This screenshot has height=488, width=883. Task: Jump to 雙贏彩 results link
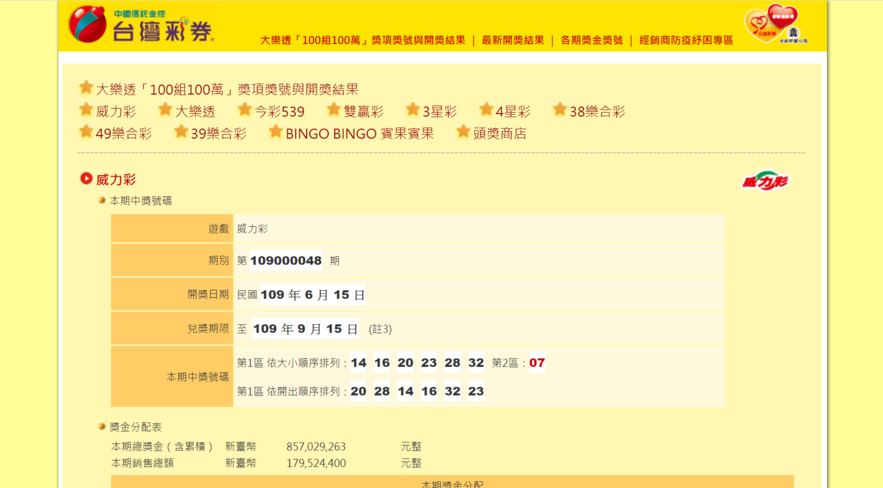tap(363, 111)
